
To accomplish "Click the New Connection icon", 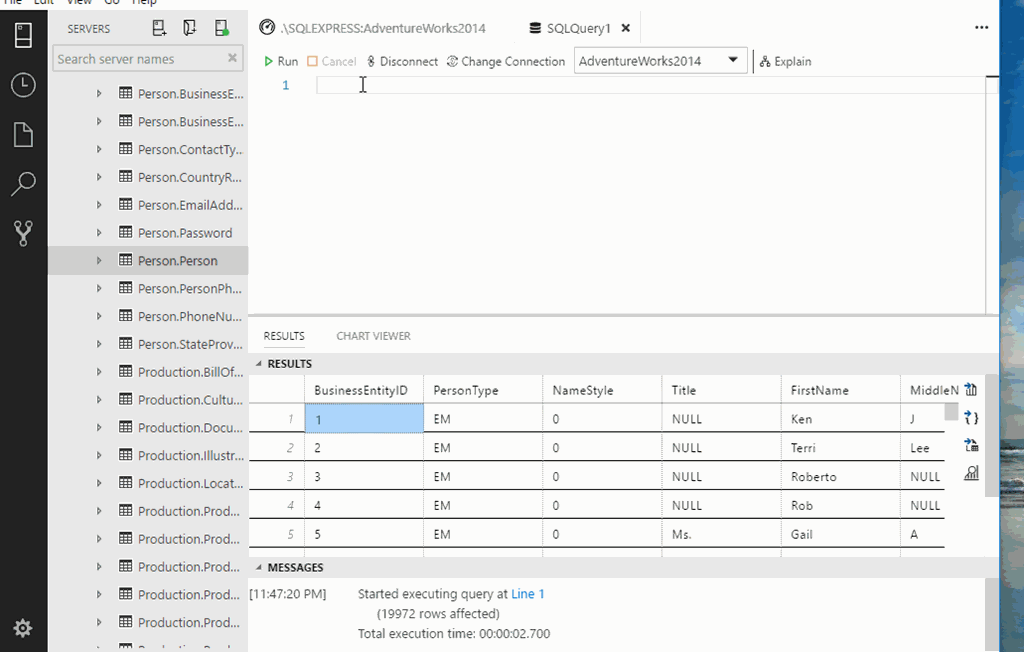I will (x=159, y=28).
